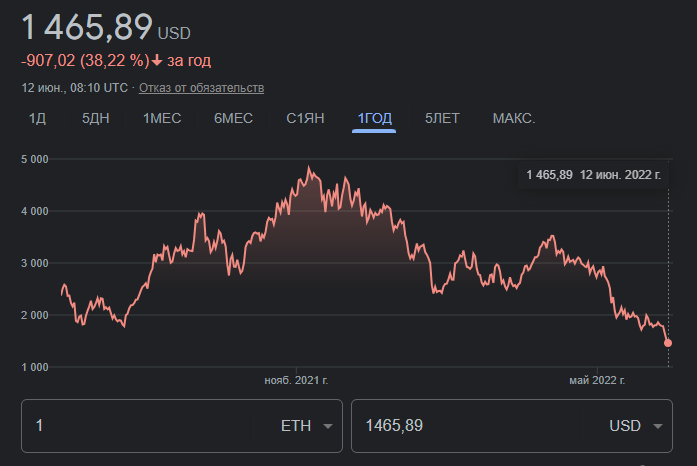Screen dimensions: 697x466
Task: Select the 1Д time range tab
Action: click(x=37, y=118)
